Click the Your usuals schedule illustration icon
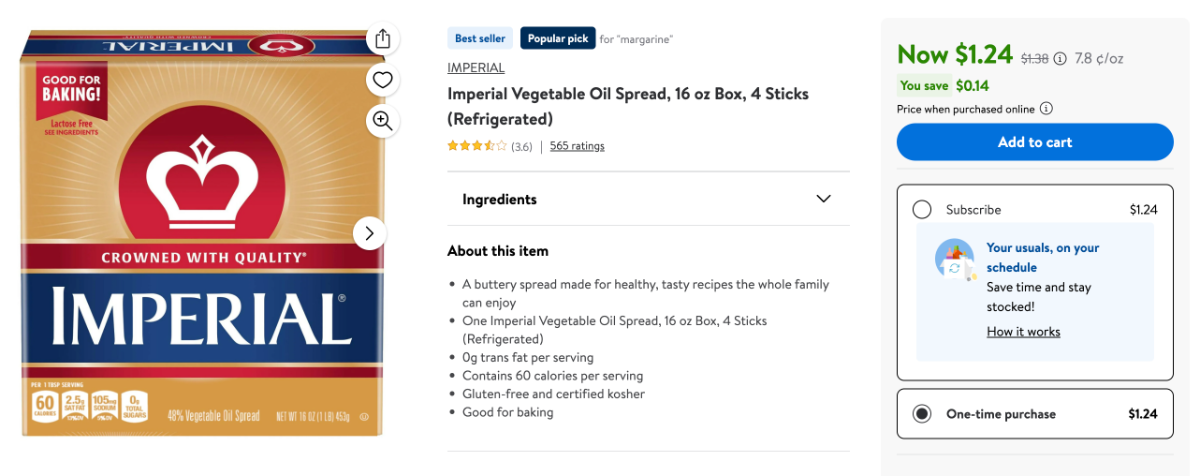 [955, 259]
